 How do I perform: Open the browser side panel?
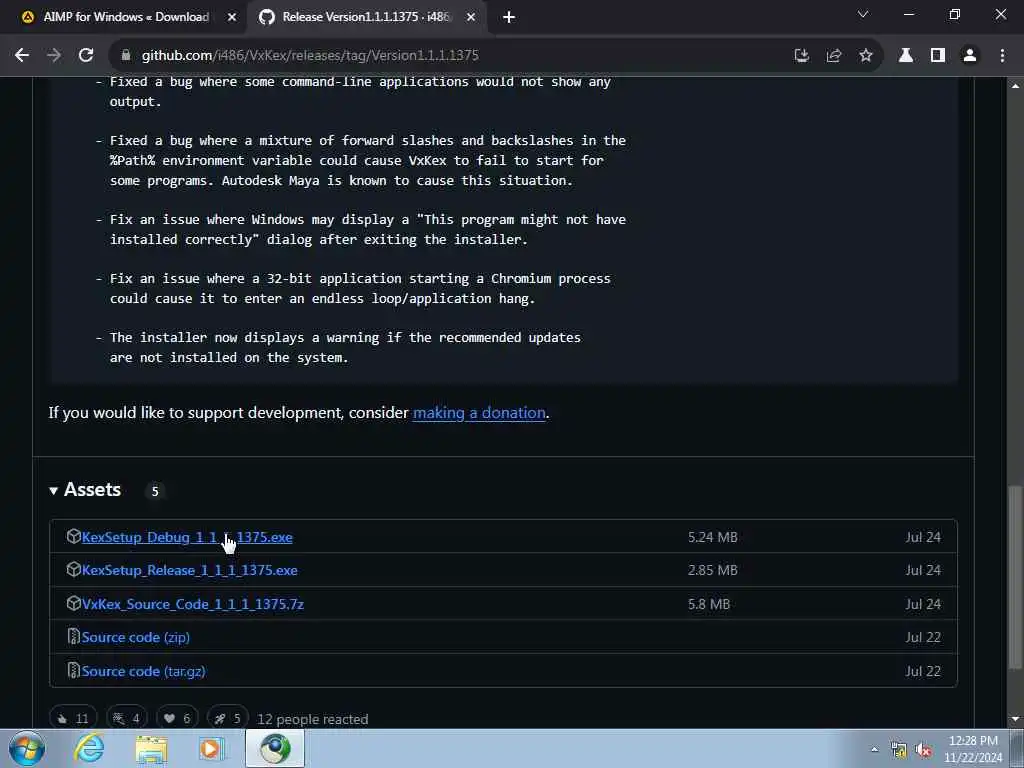point(938,56)
